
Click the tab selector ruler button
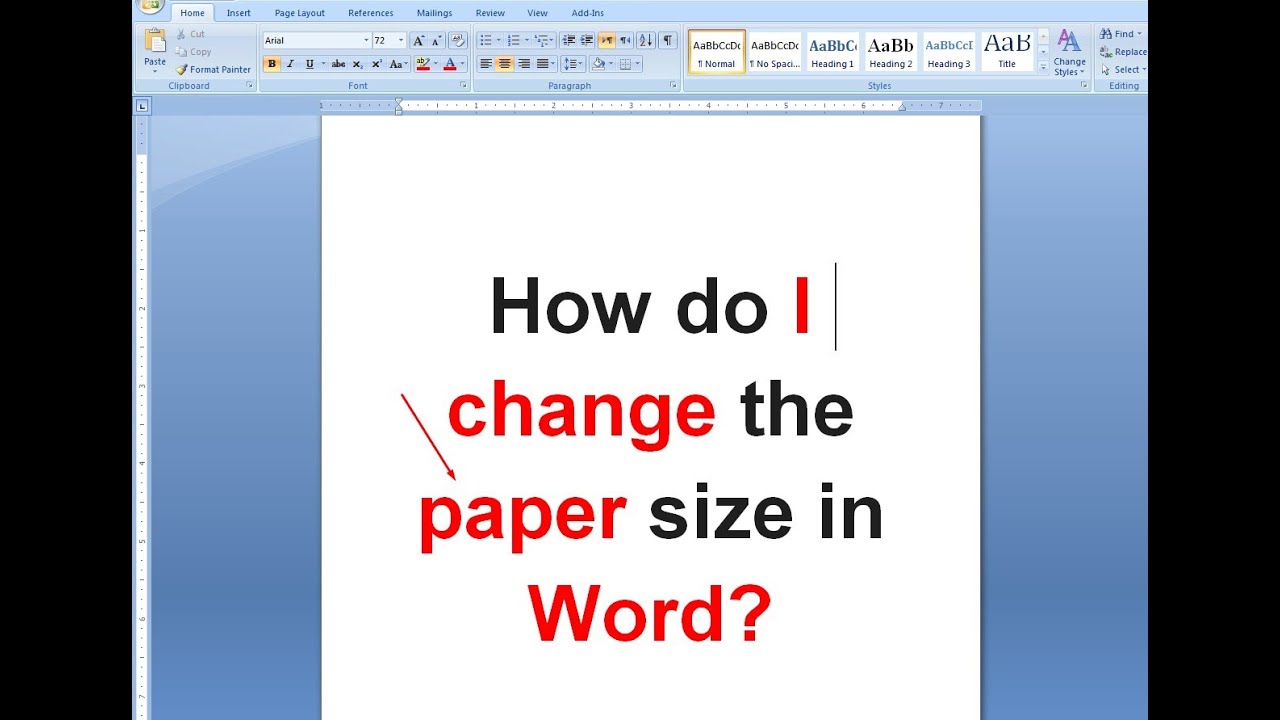[142, 106]
